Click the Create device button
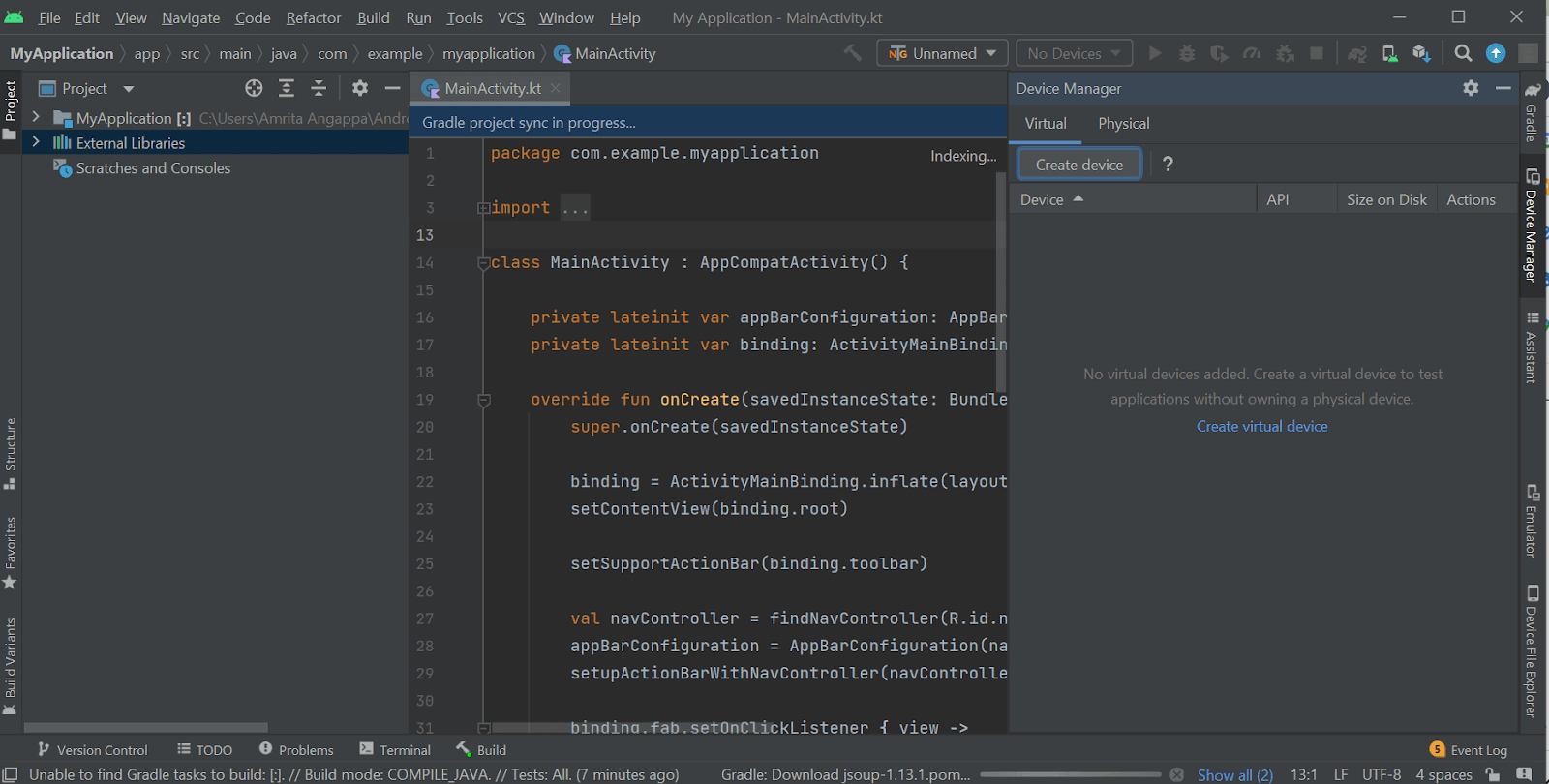The image size is (1549, 784). (1079, 165)
